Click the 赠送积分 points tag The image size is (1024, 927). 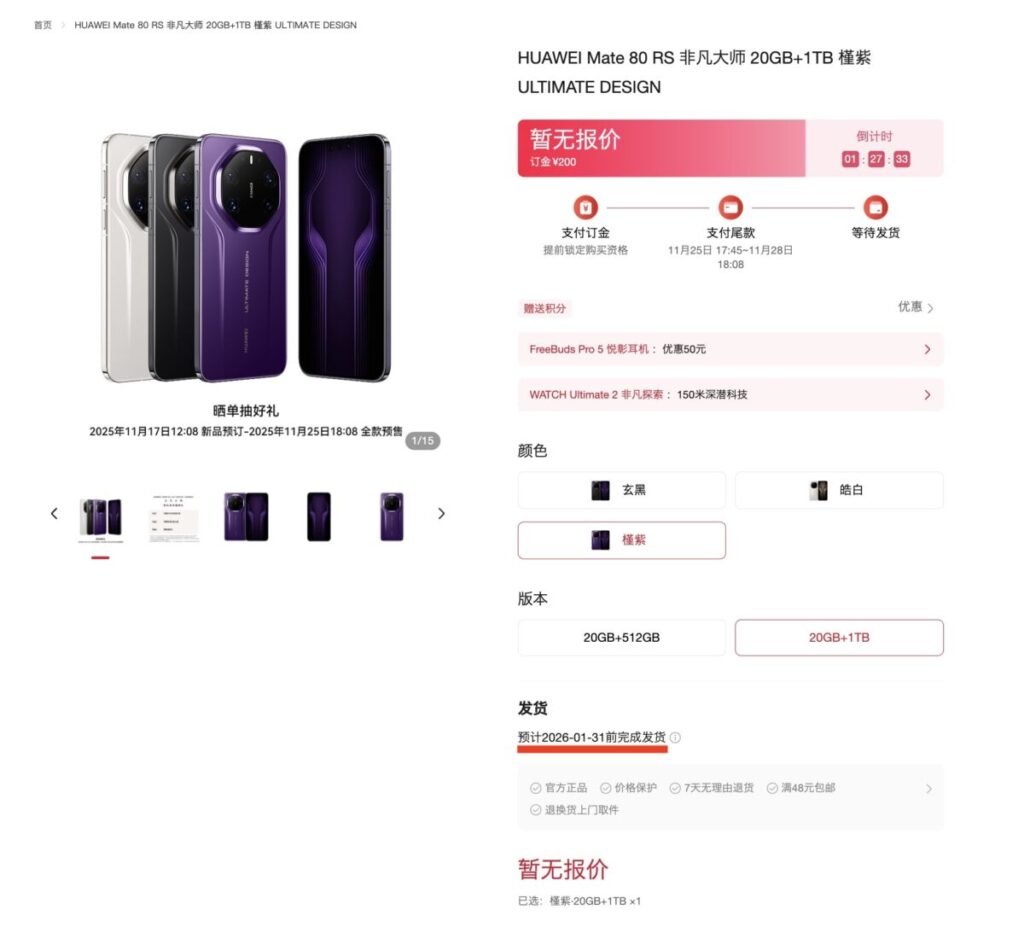[x=545, y=308]
